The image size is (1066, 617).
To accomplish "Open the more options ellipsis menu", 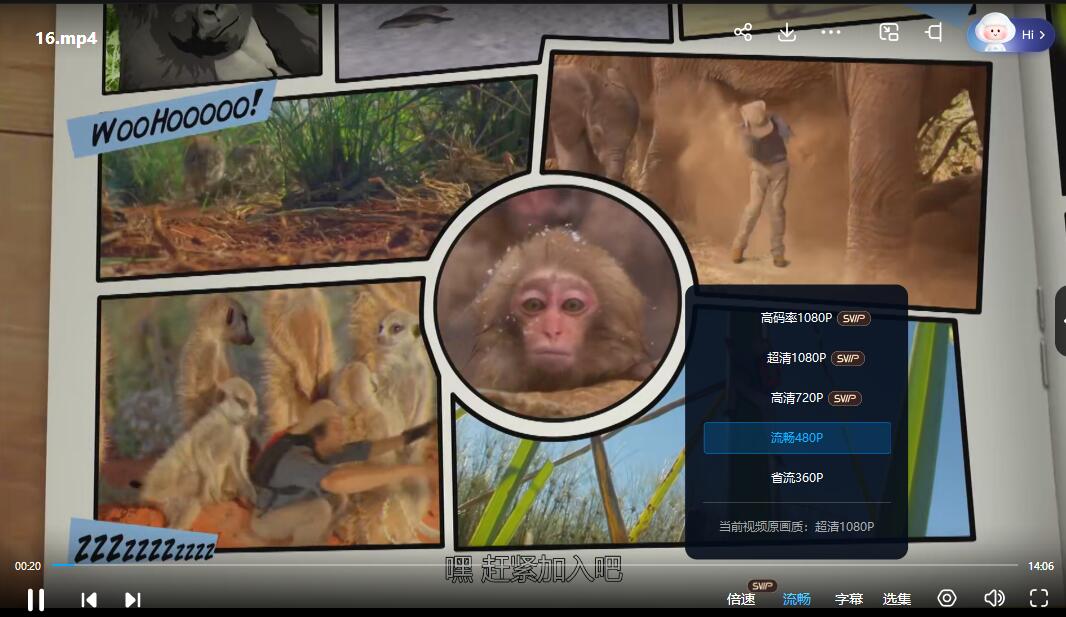I will pyautogui.click(x=831, y=32).
